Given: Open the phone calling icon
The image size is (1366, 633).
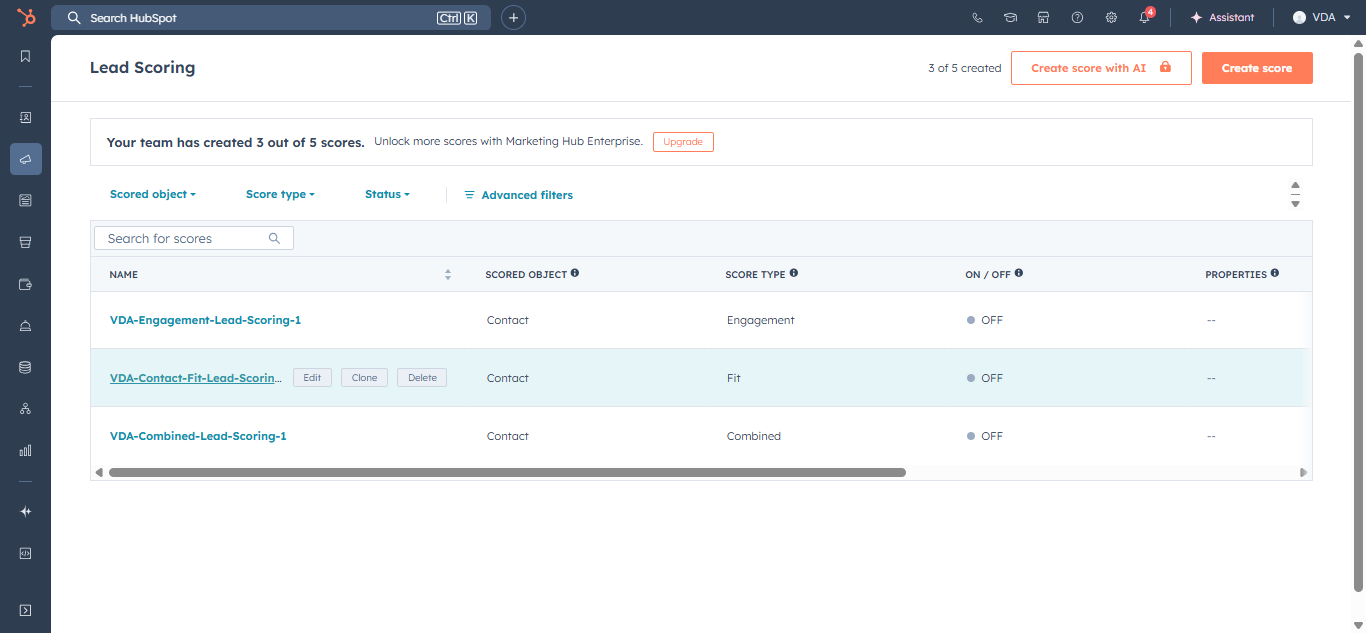Looking at the screenshot, I should 977,17.
